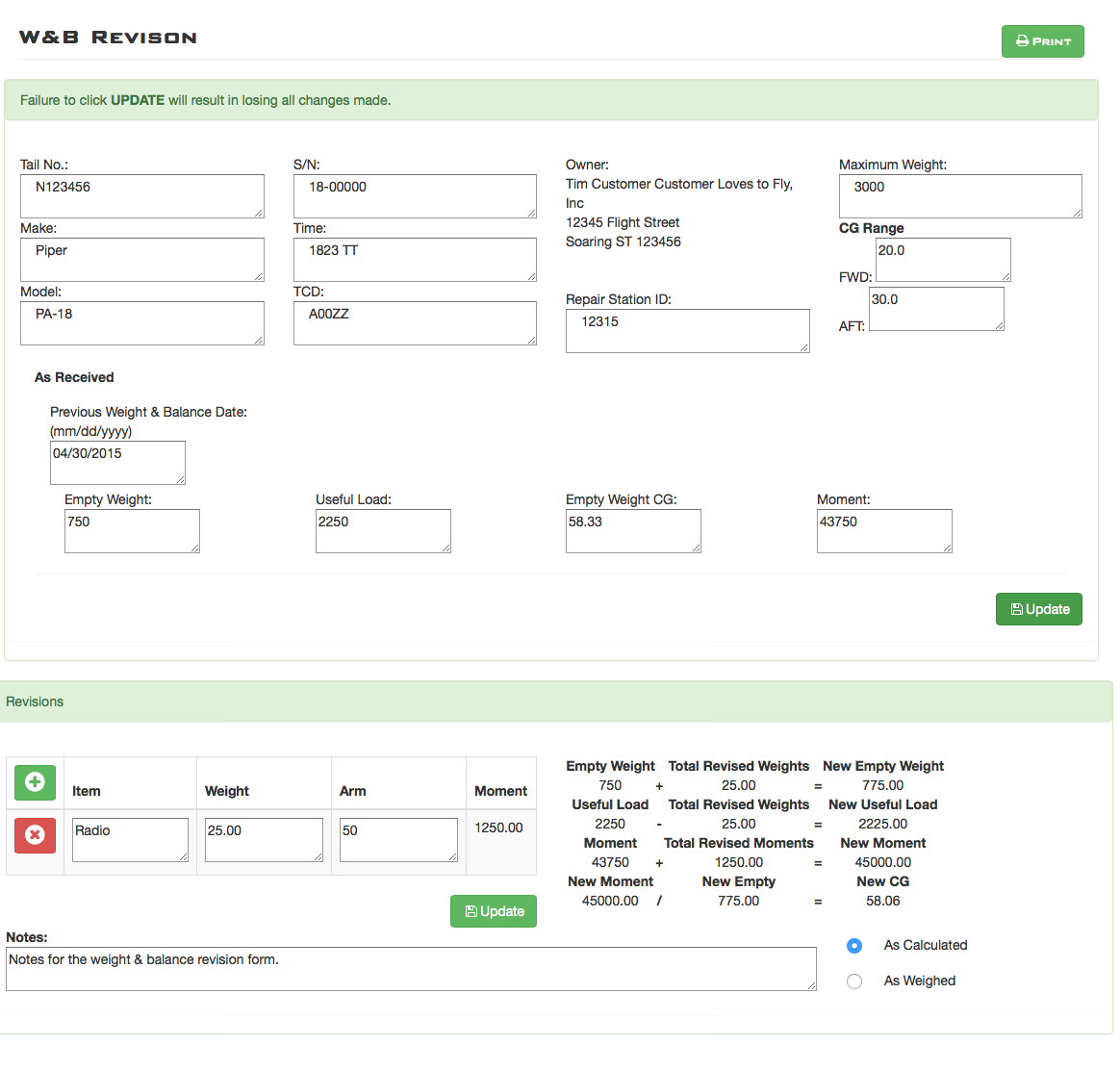
Task: Click the CG Range FWD field
Action: click(x=944, y=260)
